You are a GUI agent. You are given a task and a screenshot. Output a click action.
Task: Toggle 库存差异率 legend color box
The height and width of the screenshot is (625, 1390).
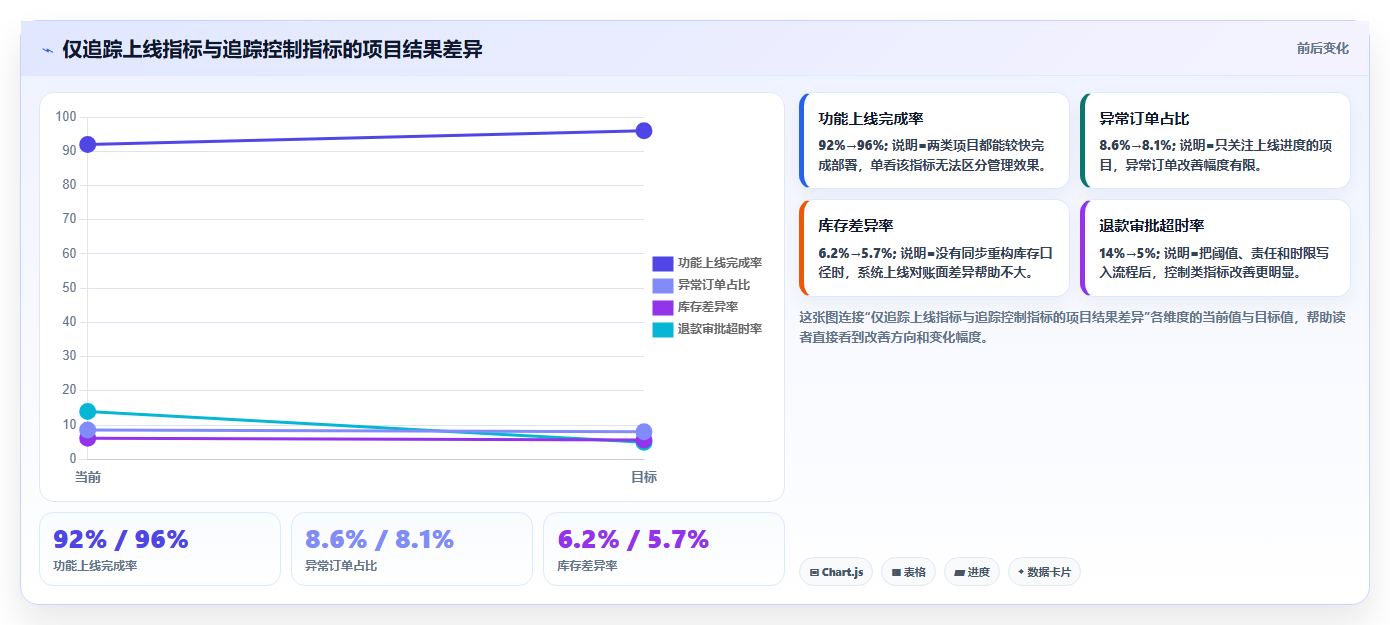662,307
